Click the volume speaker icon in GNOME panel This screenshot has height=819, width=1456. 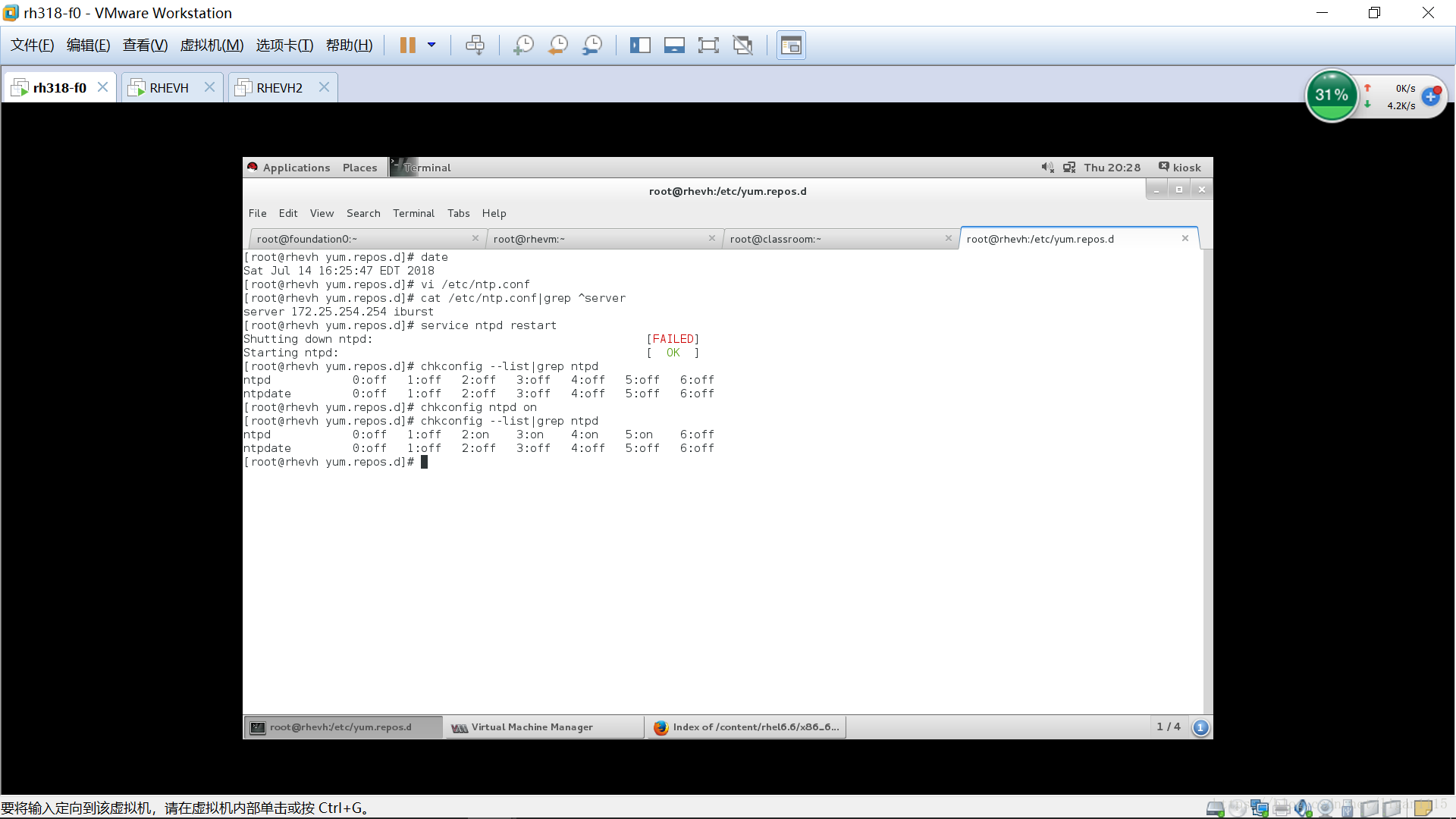[x=1047, y=168]
